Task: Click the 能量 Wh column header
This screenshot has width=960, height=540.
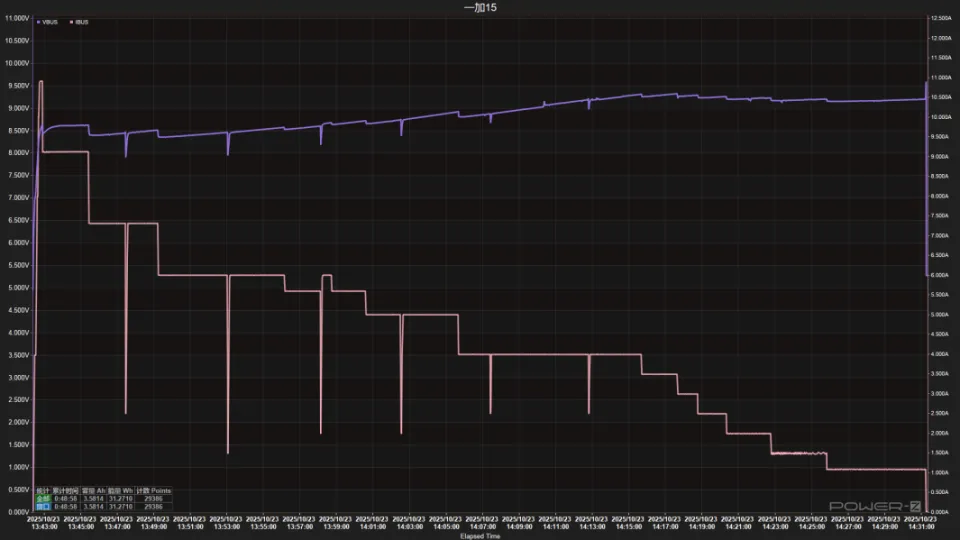Action: (121, 491)
